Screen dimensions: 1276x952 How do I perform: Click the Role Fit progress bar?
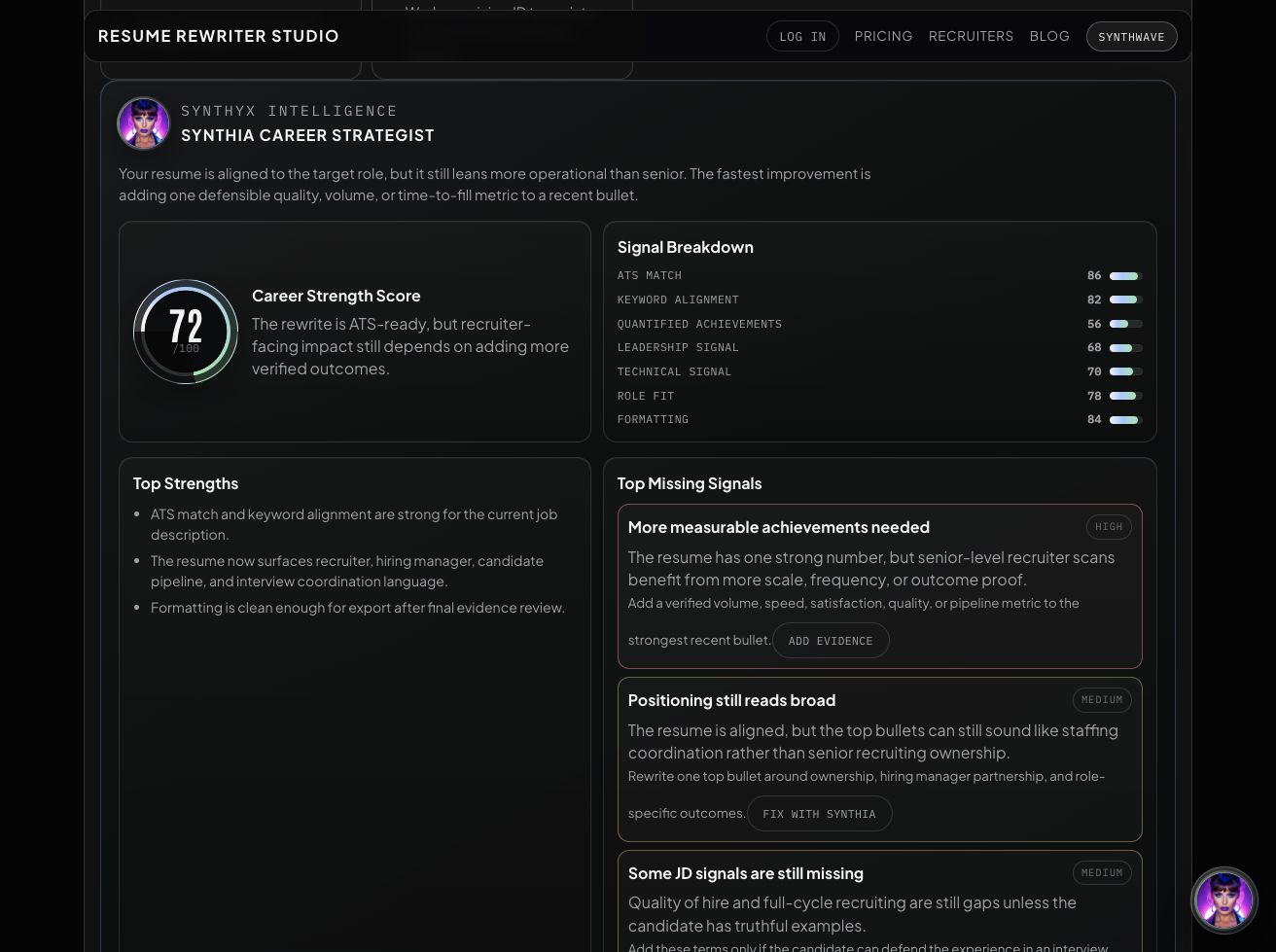point(1125,396)
